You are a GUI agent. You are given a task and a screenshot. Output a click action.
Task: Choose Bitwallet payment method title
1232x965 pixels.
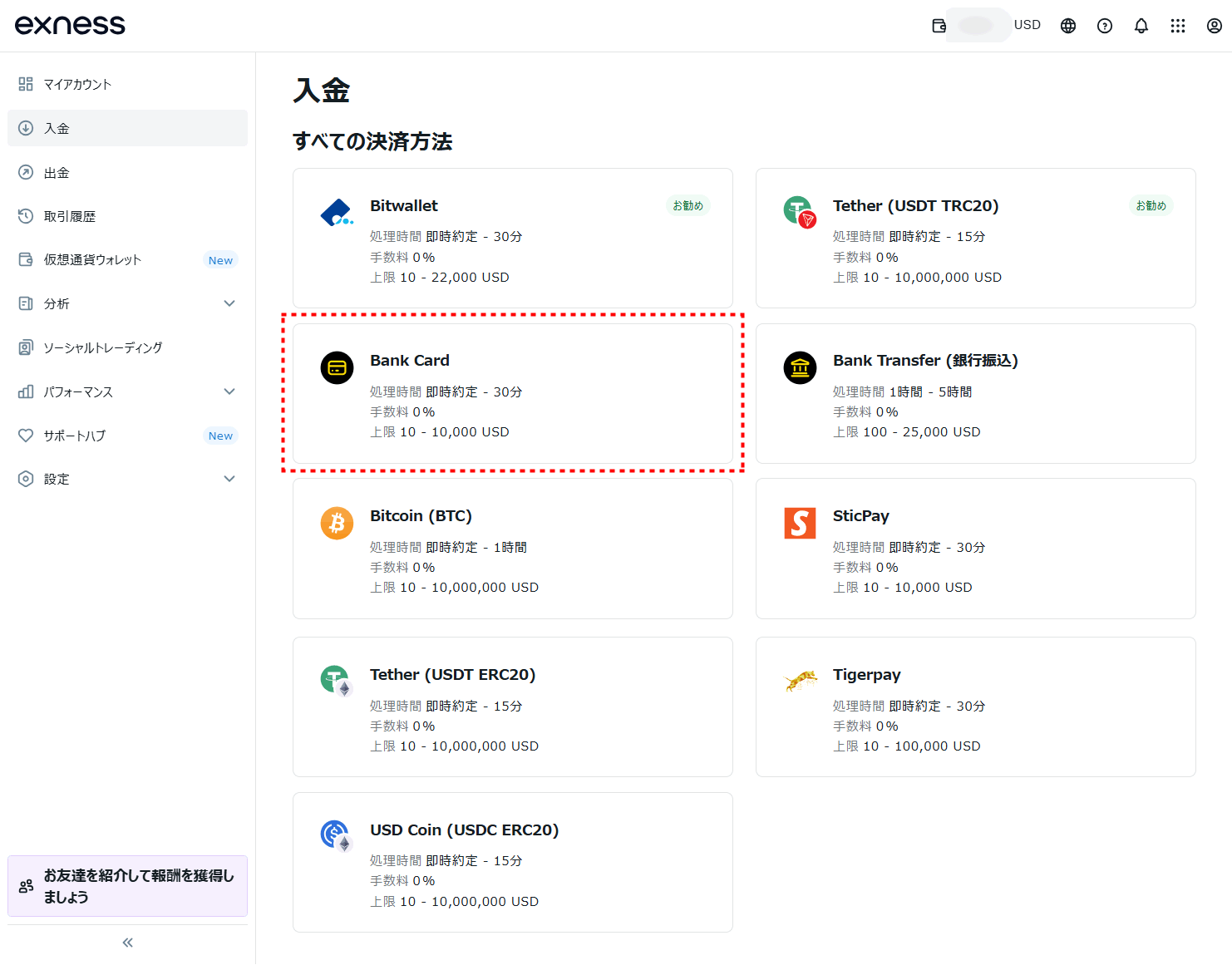click(404, 205)
